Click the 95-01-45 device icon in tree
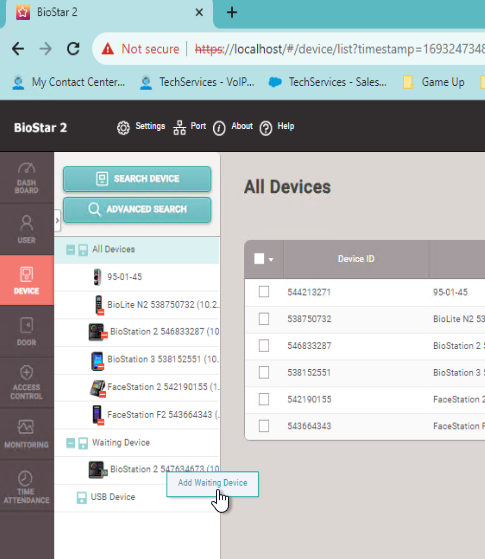Screen dimensions: 485x559 [97, 277]
